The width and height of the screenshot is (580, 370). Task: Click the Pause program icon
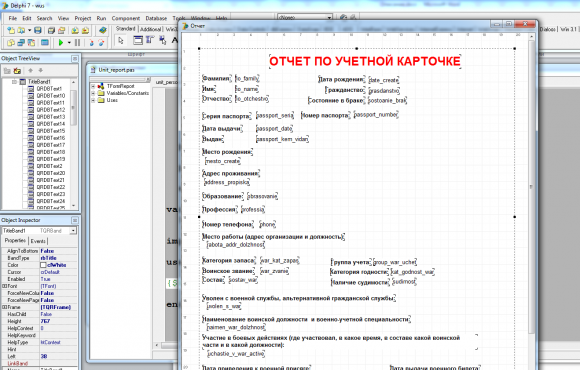pyautogui.click(x=77, y=43)
